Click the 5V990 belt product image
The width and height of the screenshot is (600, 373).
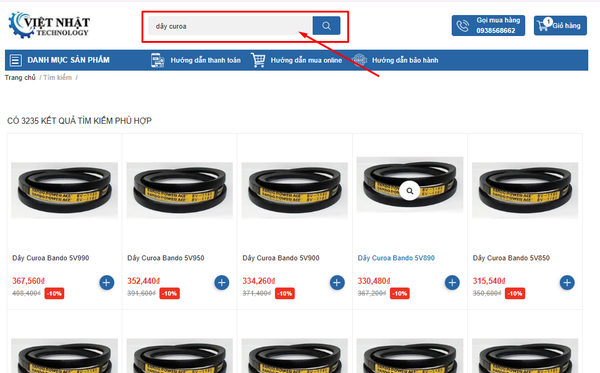pyautogui.click(x=64, y=191)
